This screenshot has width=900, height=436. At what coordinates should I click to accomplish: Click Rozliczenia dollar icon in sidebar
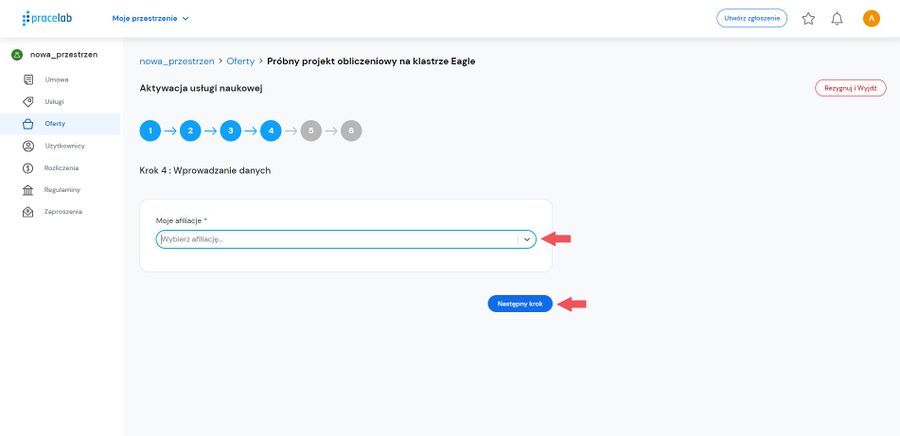click(x=28, y=168)
